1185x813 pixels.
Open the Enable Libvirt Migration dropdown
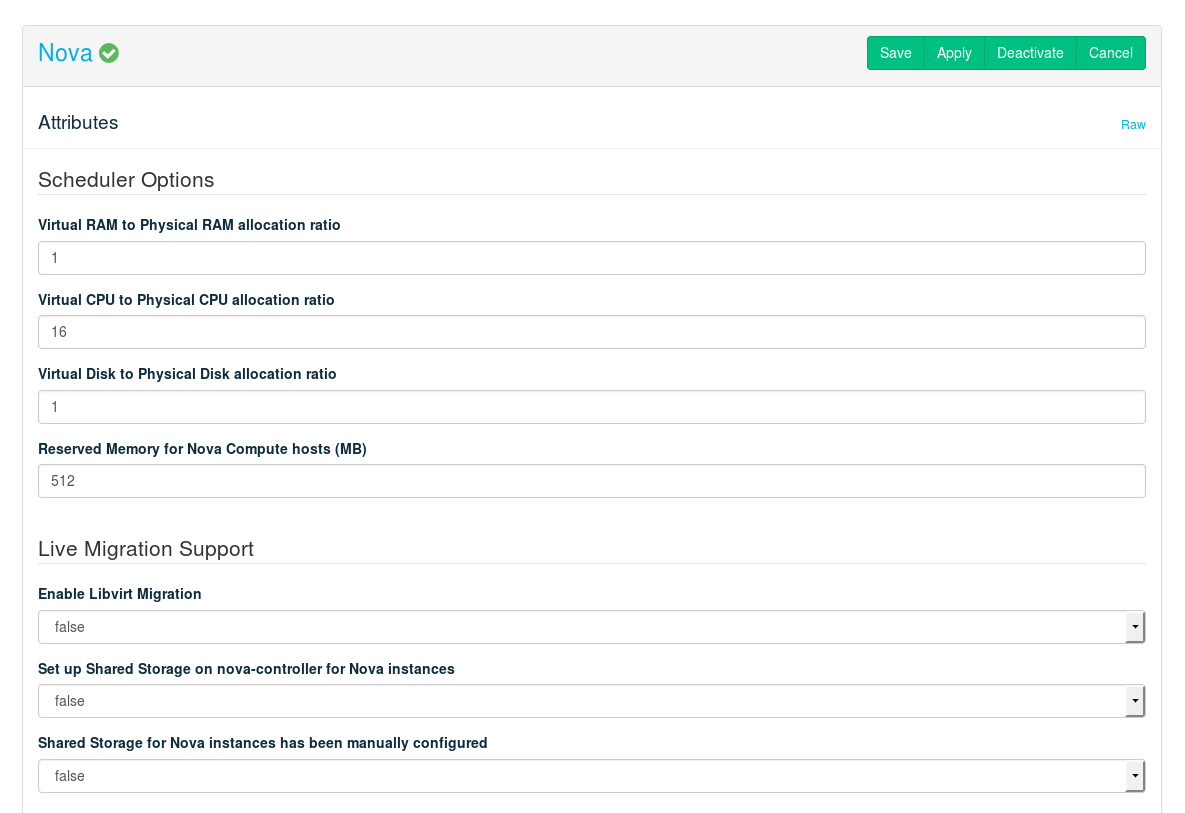[x=591, y=627]
